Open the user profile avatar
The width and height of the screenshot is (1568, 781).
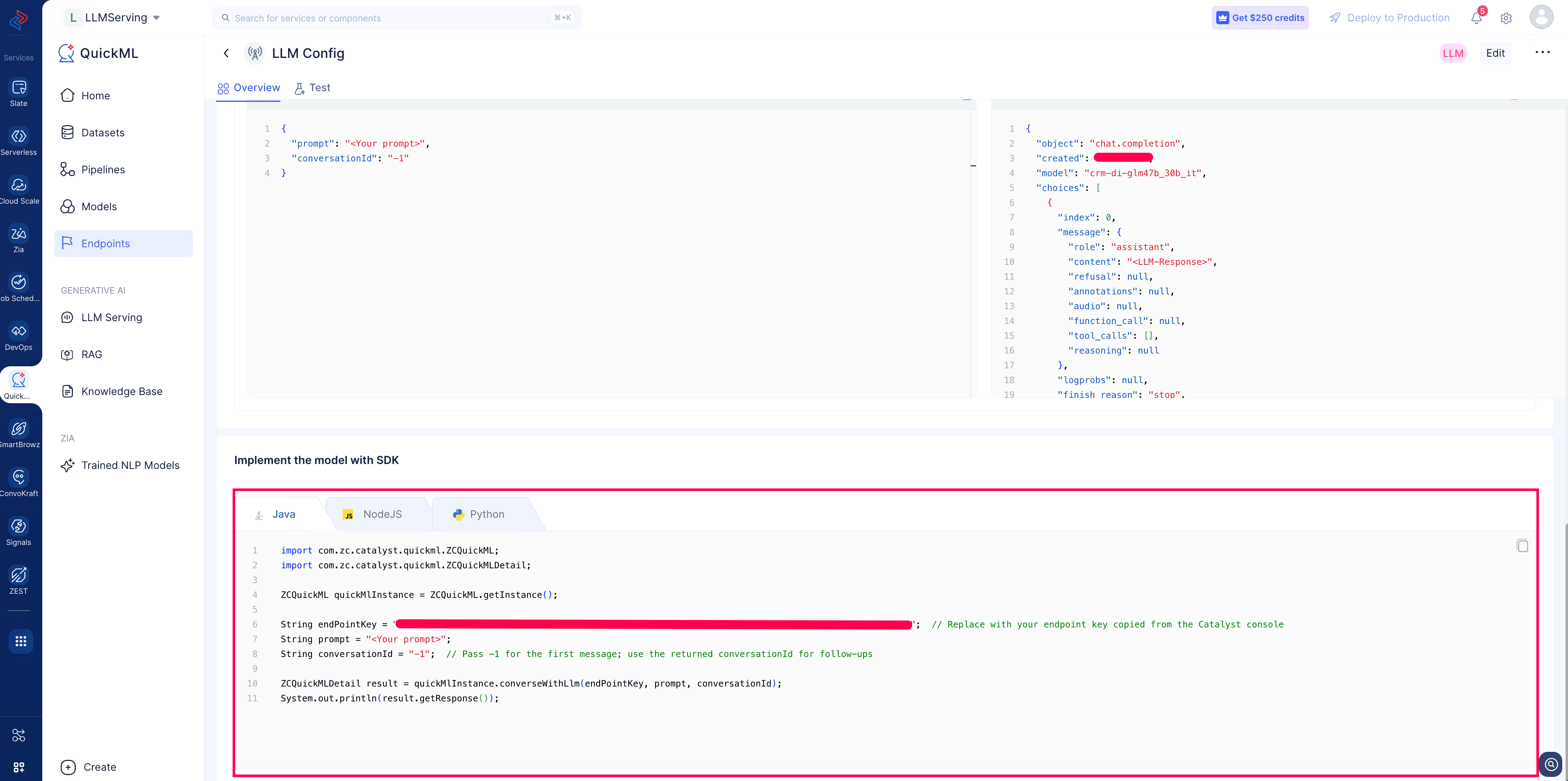[x=1541, y=17]
